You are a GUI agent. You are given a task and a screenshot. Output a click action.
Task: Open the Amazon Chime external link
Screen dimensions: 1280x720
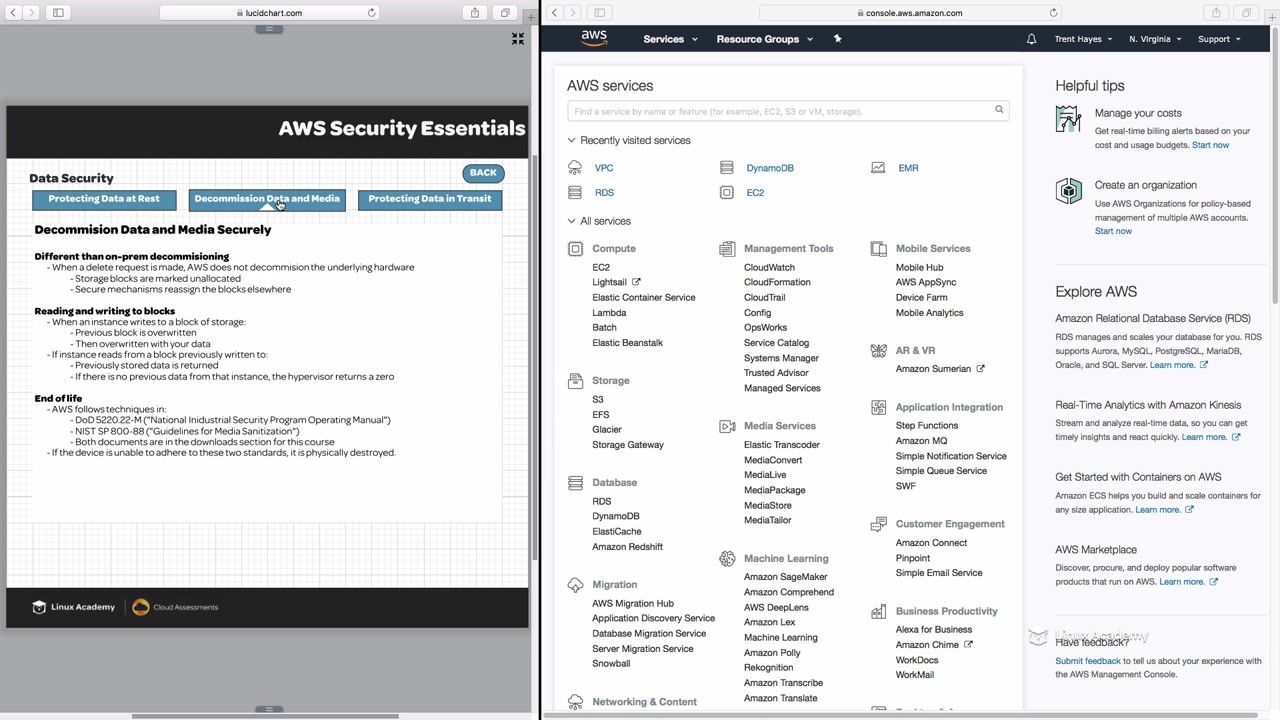(x=934, y=645)
